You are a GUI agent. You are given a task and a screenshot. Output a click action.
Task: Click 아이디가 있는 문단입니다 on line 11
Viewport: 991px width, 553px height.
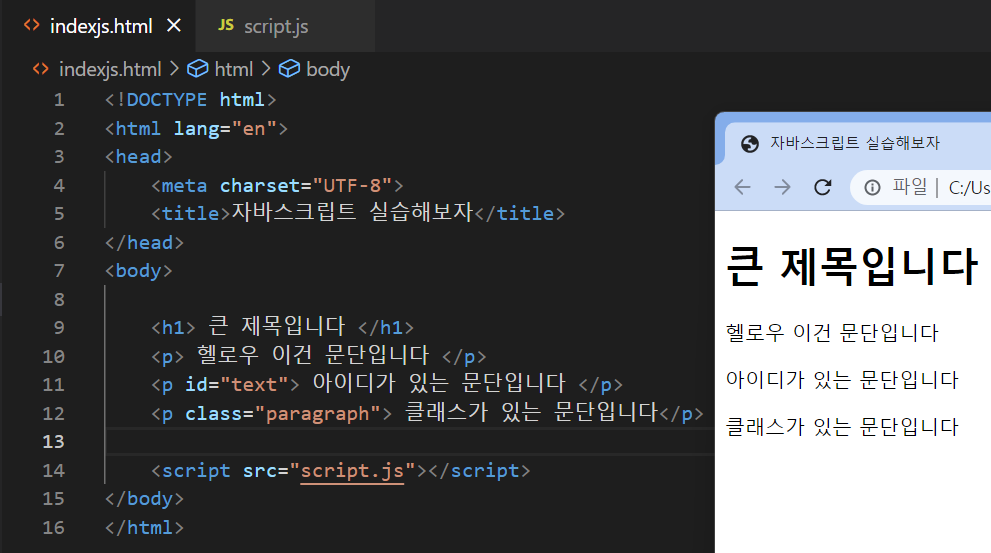click(x=439, y=383)
